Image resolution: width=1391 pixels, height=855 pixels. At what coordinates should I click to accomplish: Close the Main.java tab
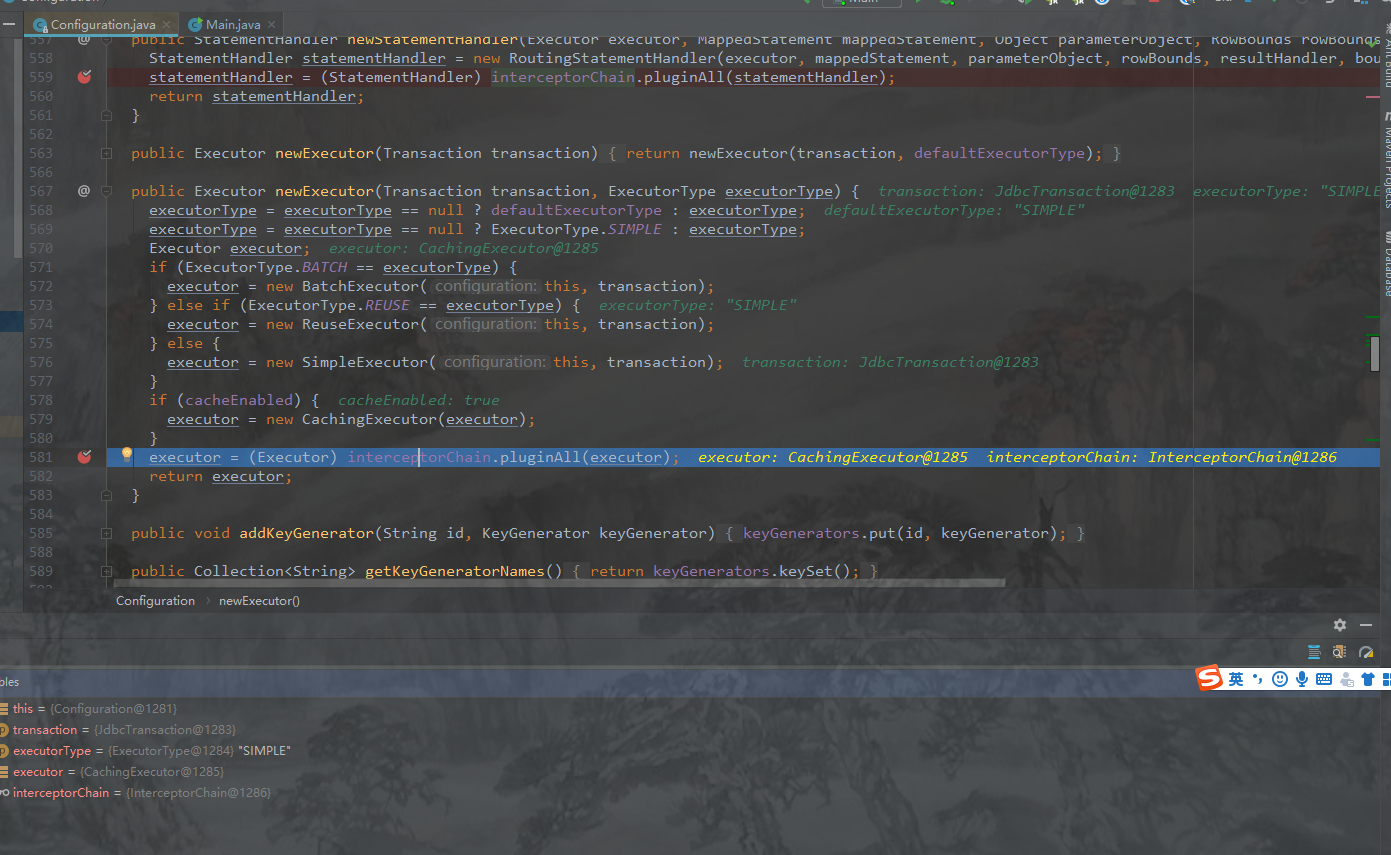(271, 24)
